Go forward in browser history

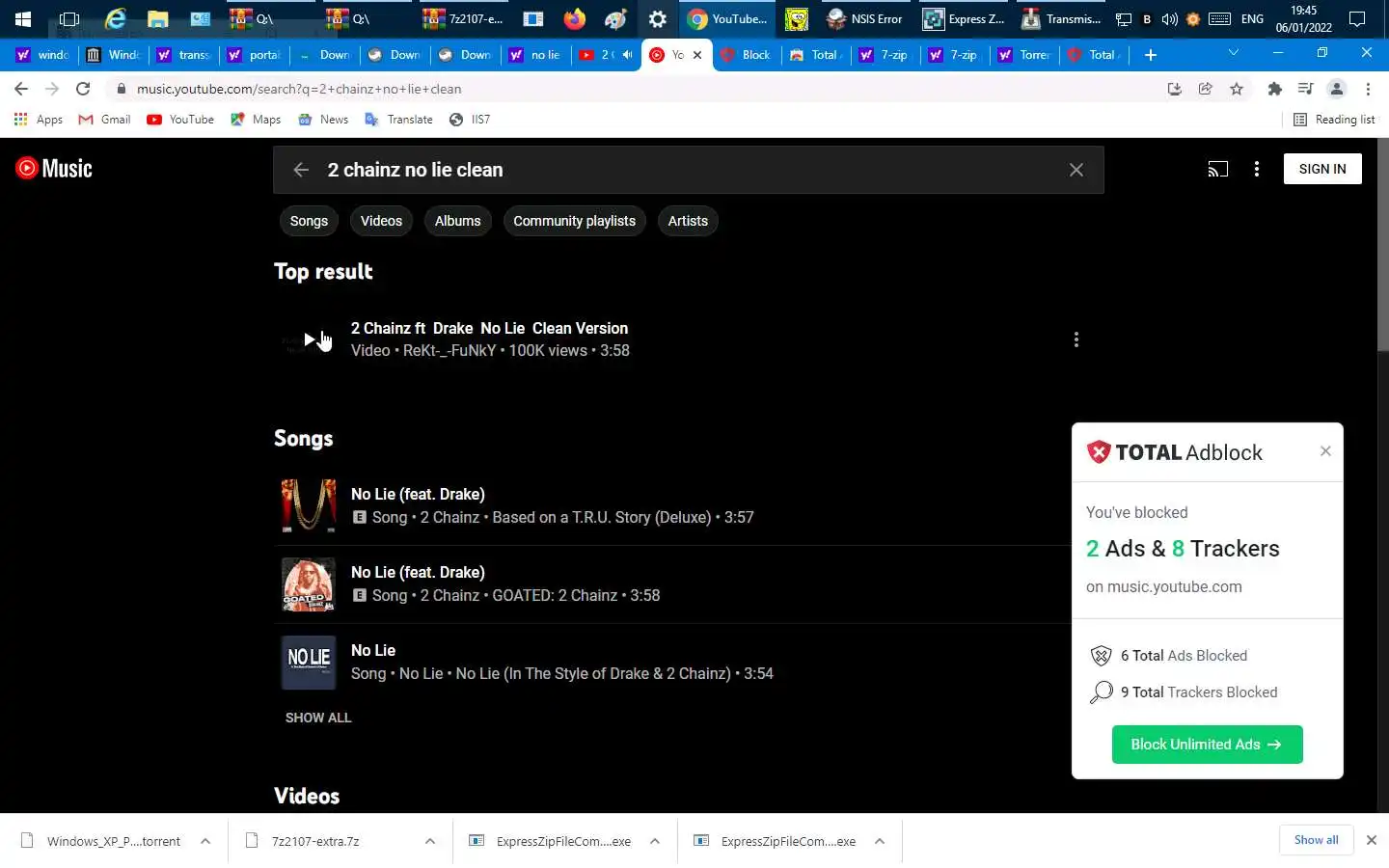pyautogui.click(x=52, y=89)
